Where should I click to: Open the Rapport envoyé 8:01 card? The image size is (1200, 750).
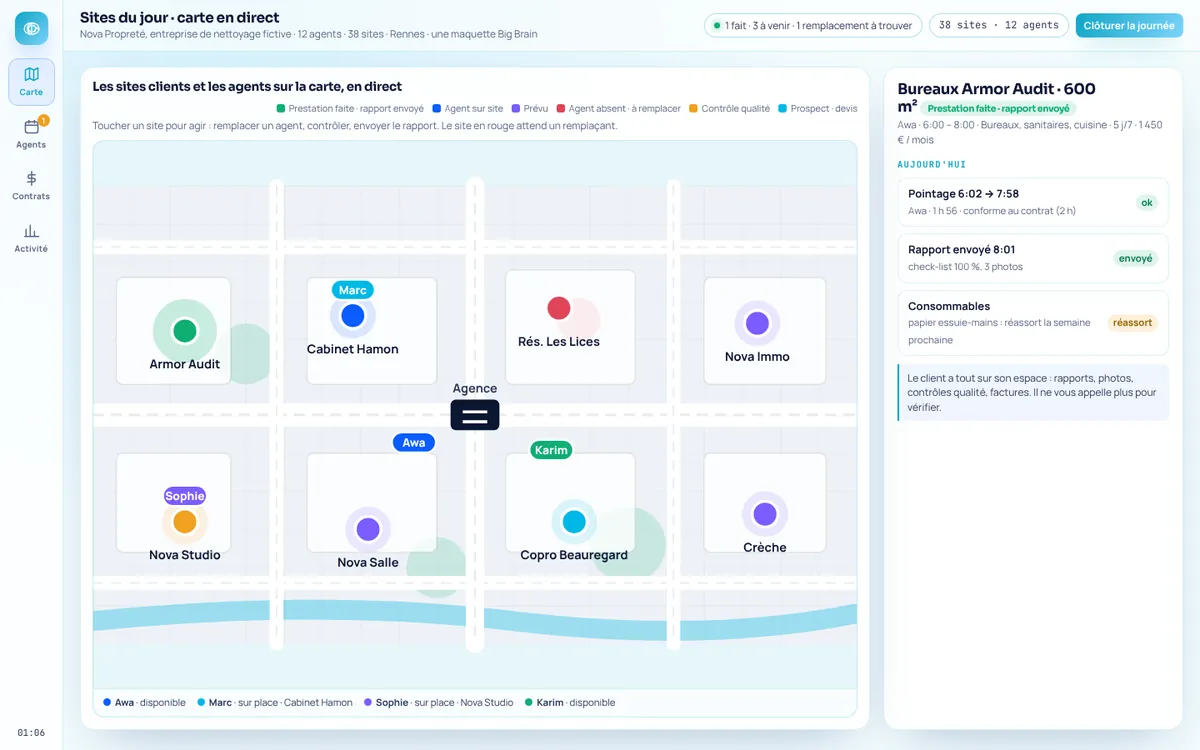point(1033,258)
